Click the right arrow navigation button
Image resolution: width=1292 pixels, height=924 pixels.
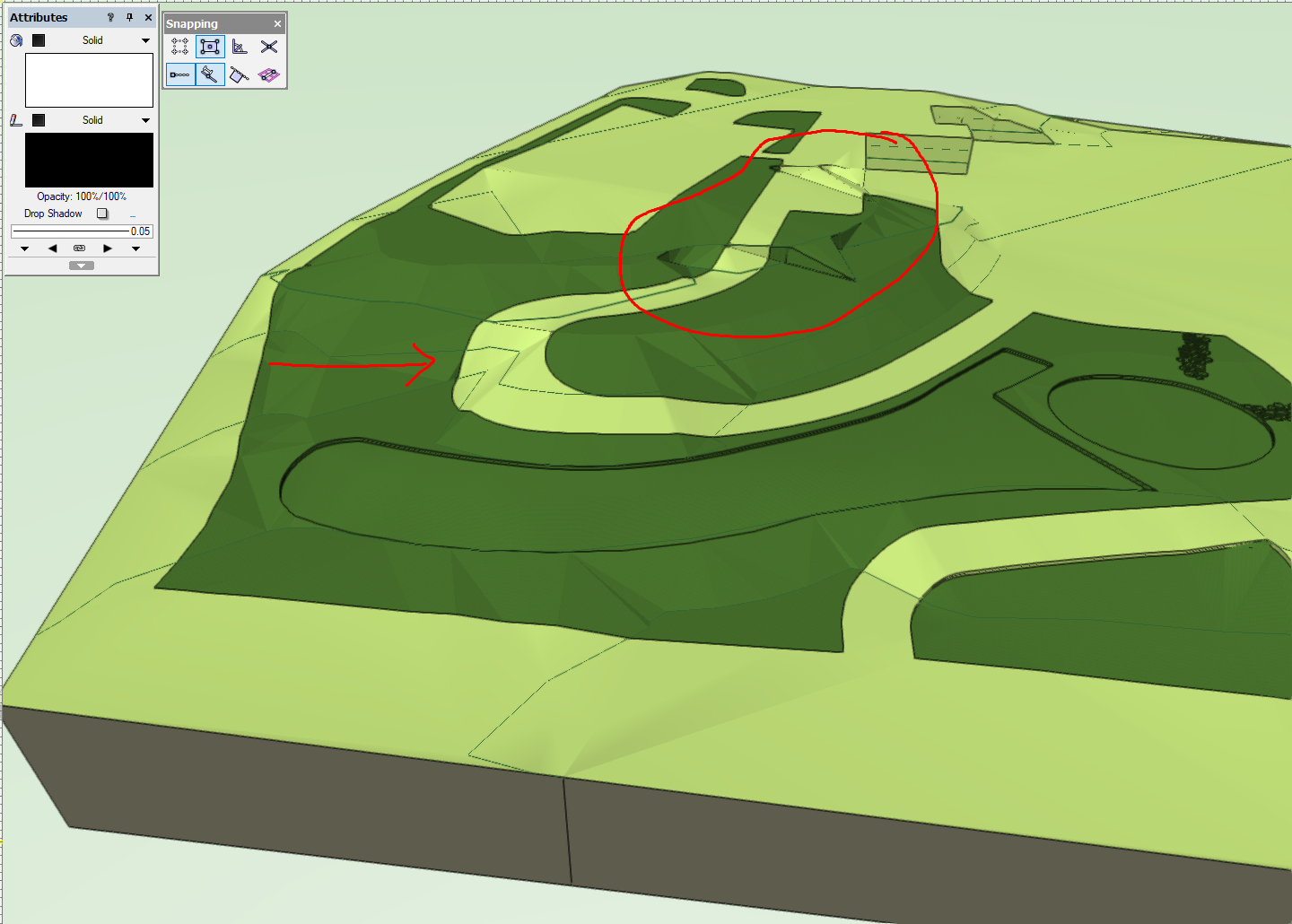(x=108, y=248)
